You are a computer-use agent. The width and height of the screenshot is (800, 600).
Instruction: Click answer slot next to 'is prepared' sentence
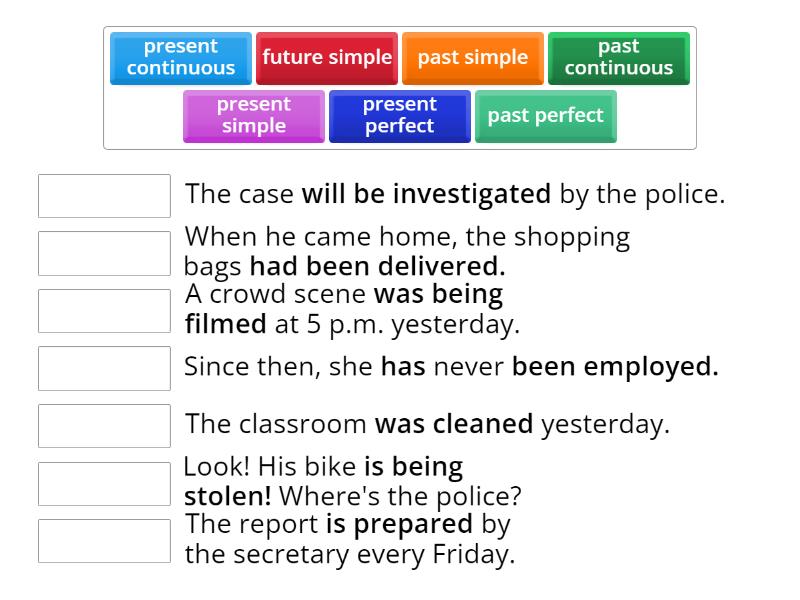click(105, 540)
